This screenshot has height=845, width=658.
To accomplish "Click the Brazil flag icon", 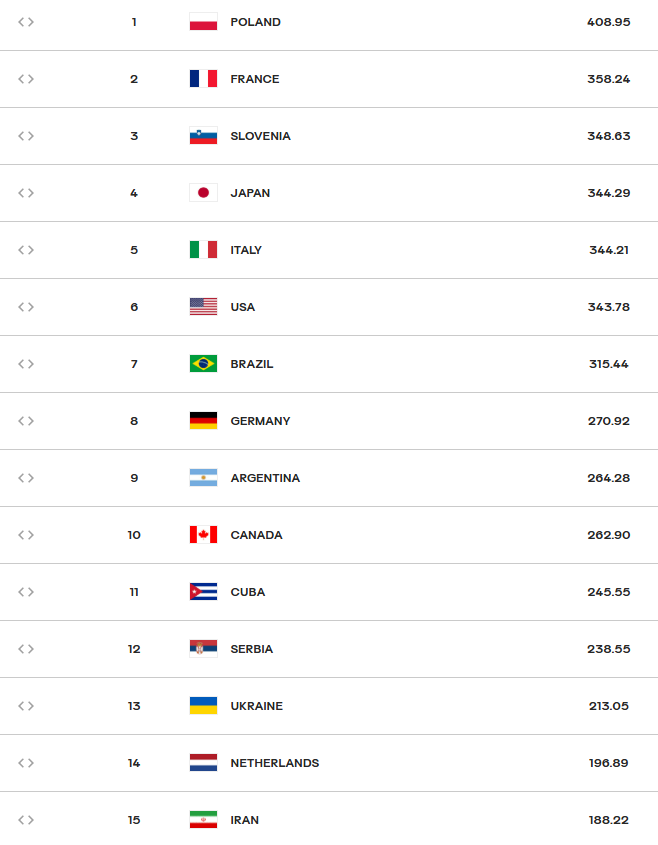I will (203, 364).
